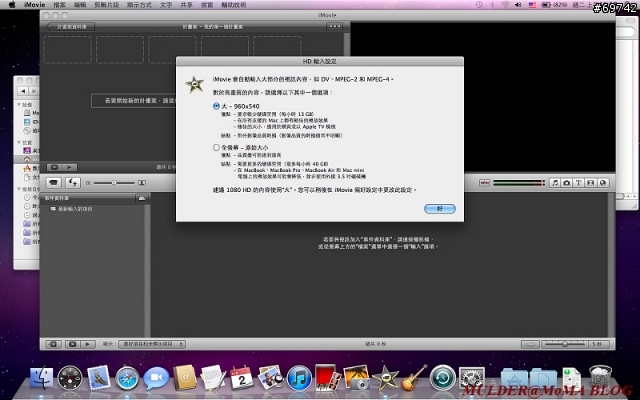This screenshot has height=400, width=640.
Task: Select the home folder in Finder sidebar
Action: coord(27,159)
